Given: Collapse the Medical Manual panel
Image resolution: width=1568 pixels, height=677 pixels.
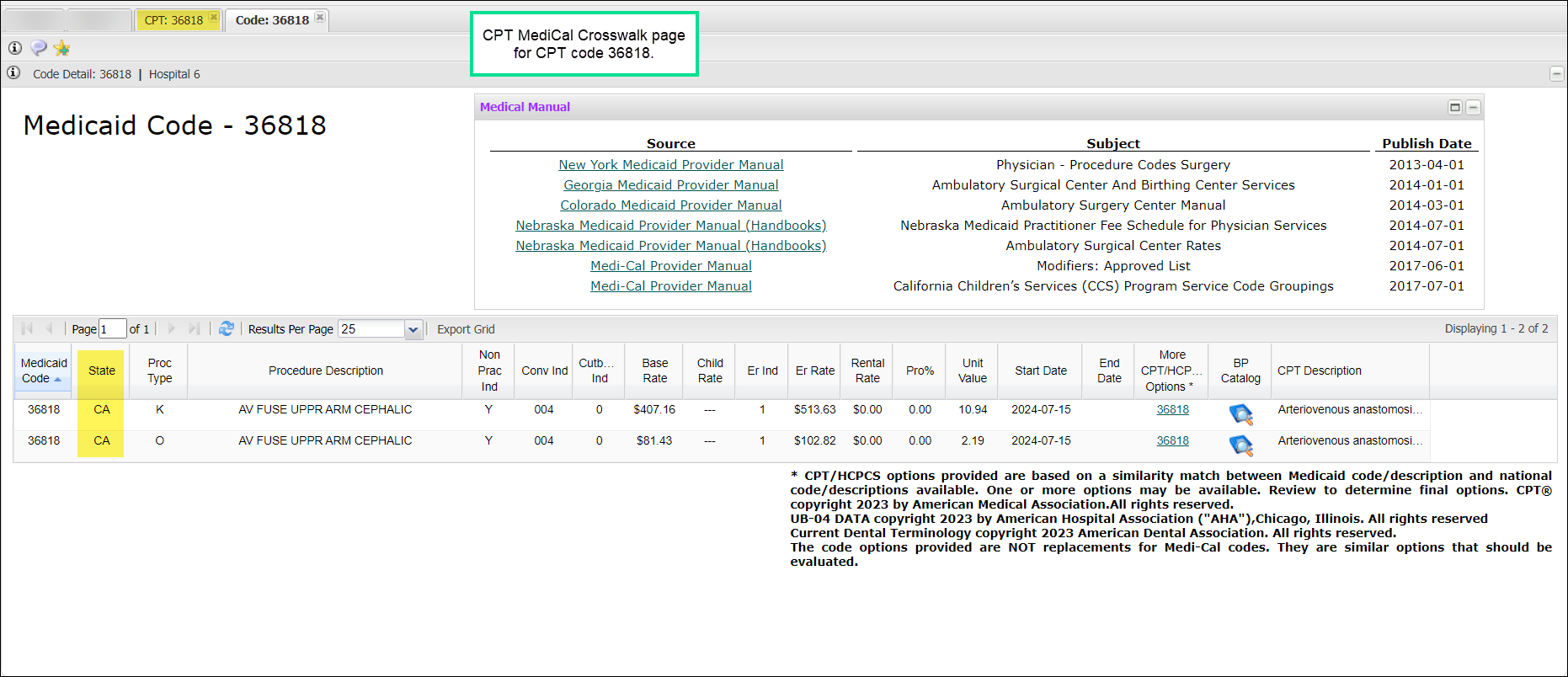Looking at the screenshot, I should (x=1473, y=107).
